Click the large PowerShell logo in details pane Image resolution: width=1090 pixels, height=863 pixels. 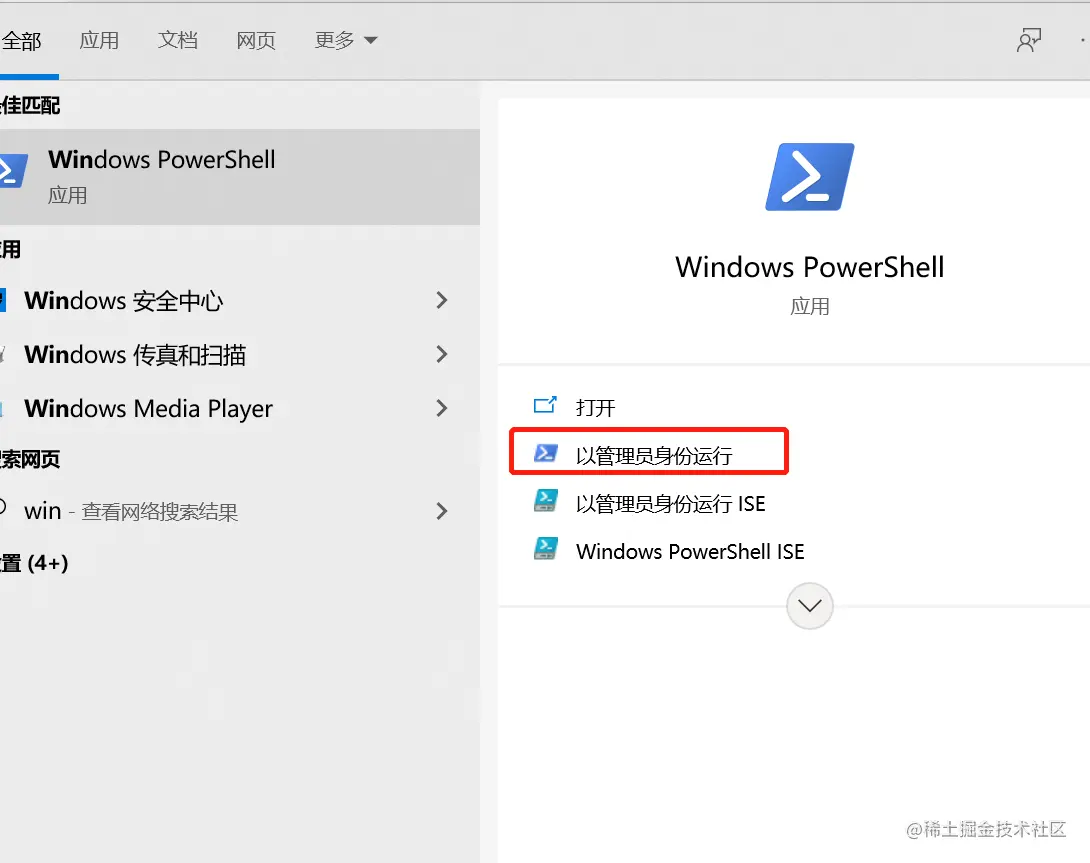coord(810,177)
